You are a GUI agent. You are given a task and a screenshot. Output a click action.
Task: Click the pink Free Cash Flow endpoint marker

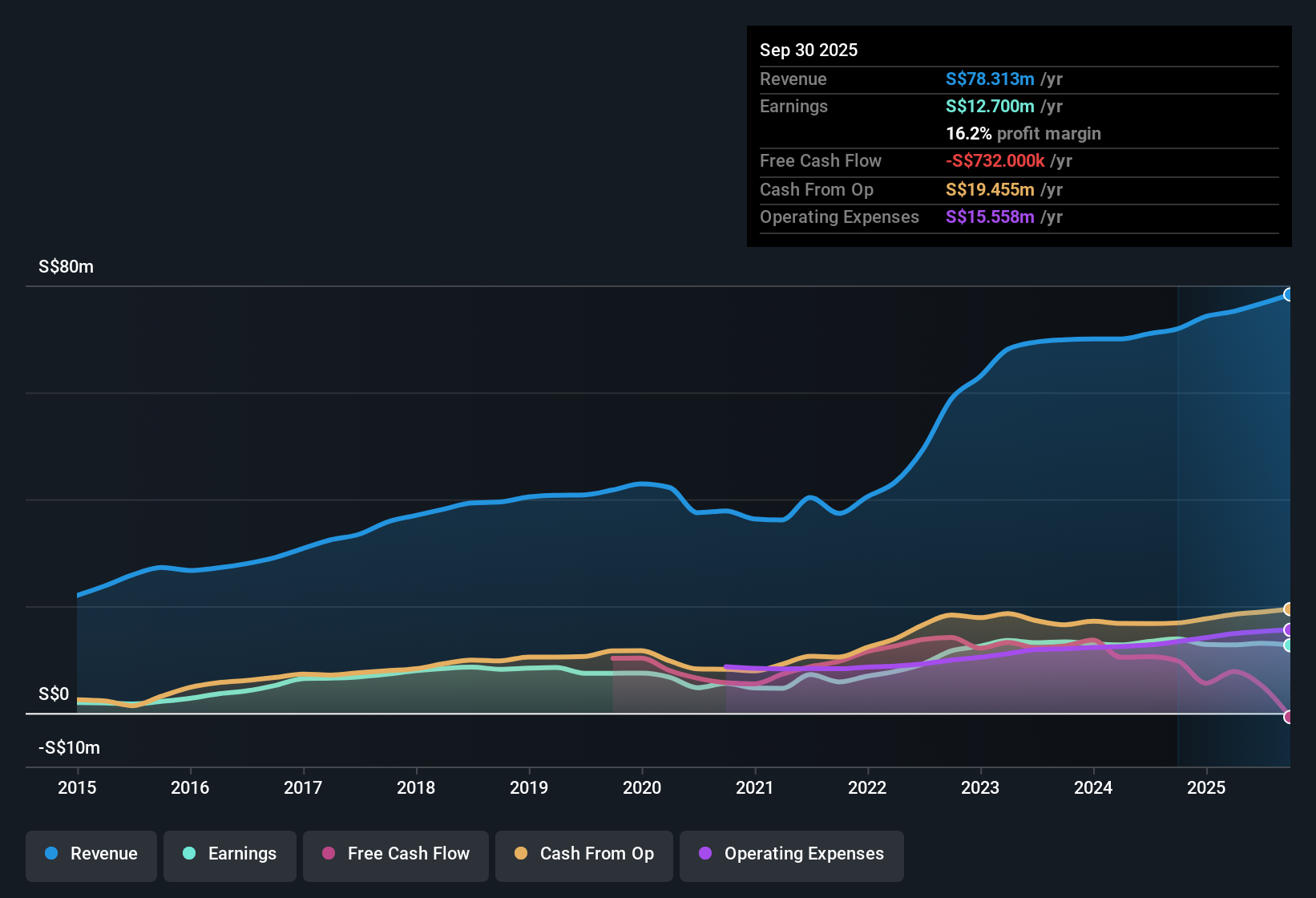pos(1288,717)
